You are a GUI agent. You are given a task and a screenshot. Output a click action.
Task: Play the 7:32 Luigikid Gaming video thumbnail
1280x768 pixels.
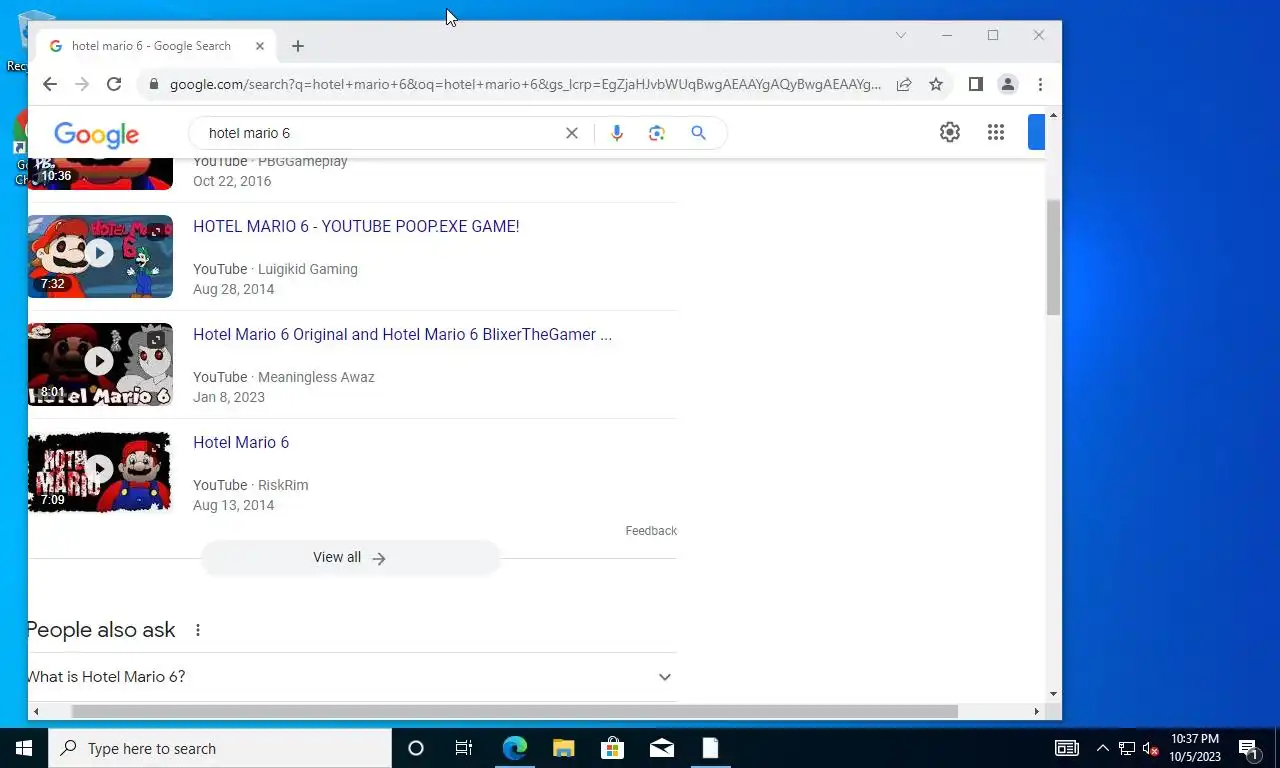[100, 256]
